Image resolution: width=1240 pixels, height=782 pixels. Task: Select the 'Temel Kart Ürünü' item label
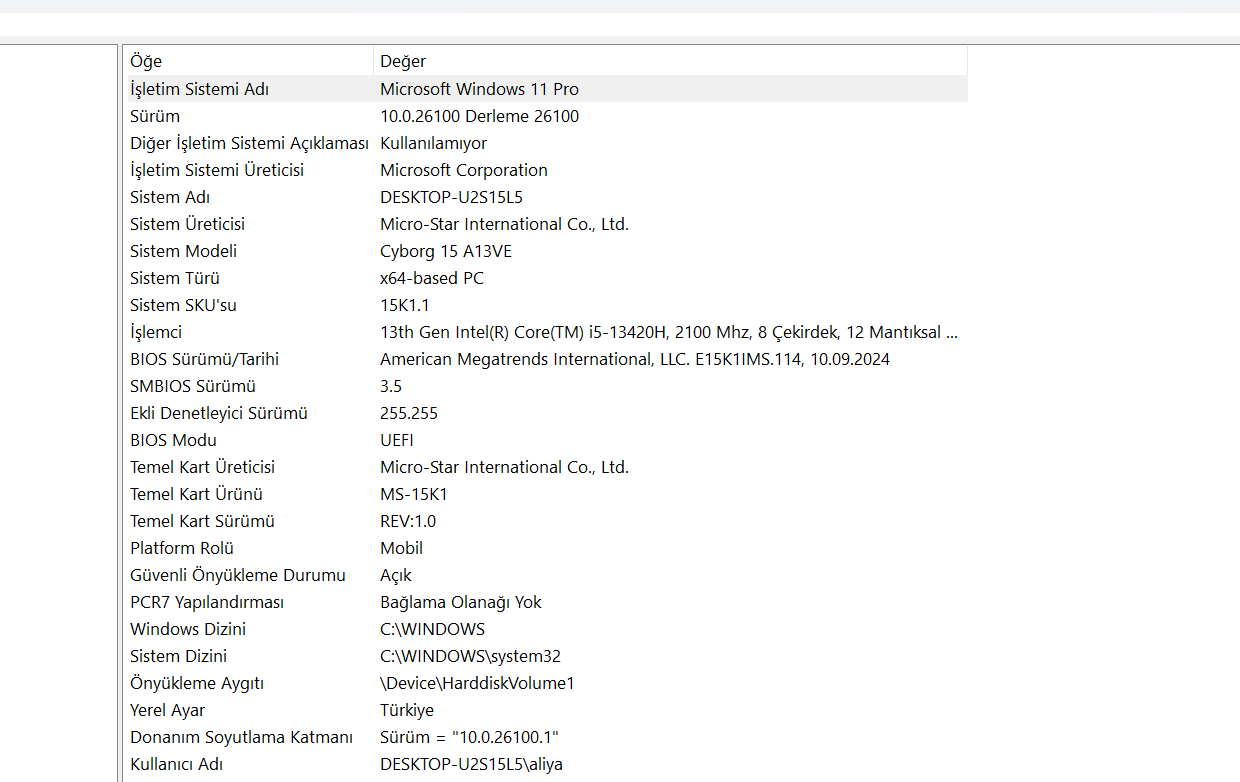(x=196, y=494)
